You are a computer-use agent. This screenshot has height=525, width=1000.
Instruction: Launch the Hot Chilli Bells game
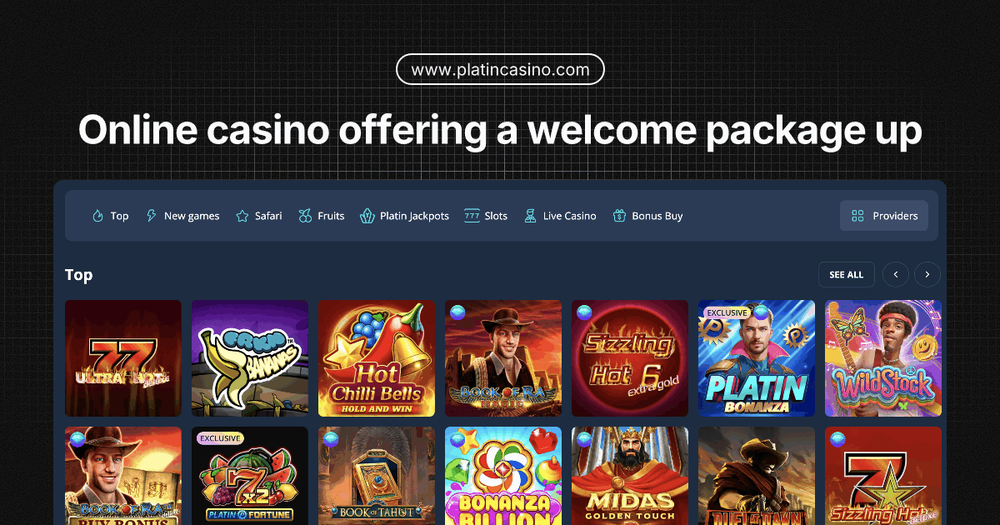click(x=376, y=359)
